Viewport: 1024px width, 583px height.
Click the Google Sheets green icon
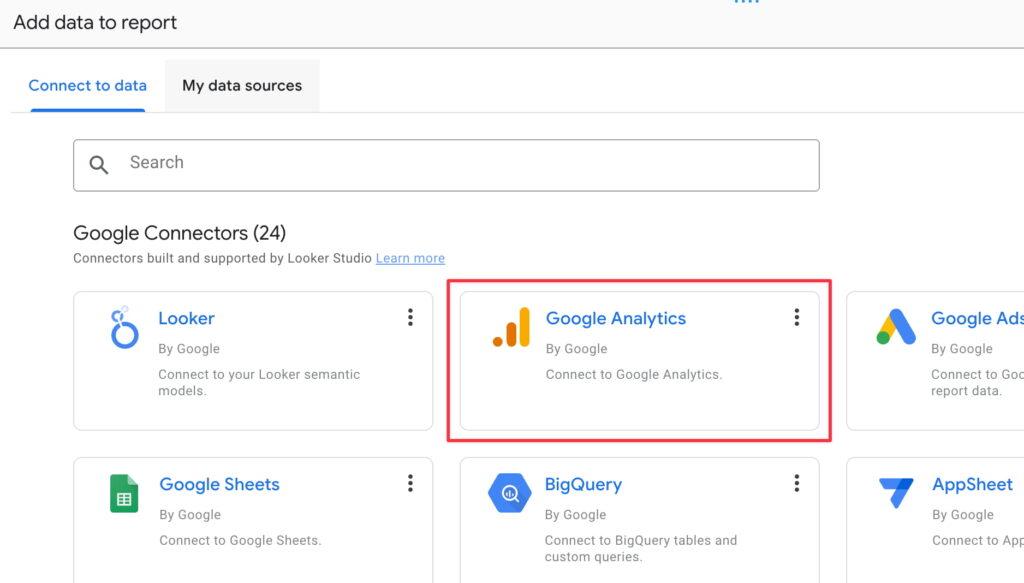(124, 494)
